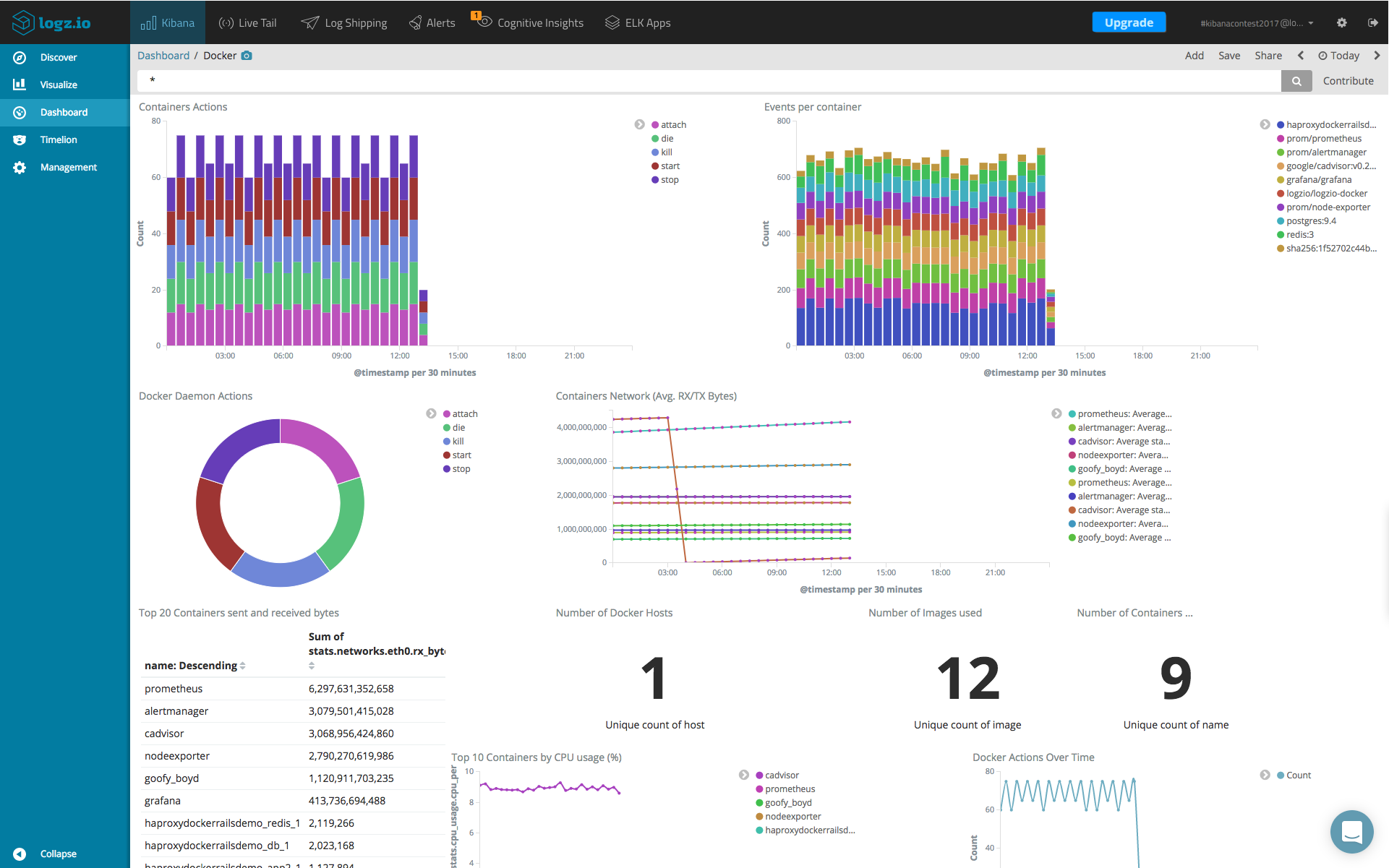
Task: Open the Today time picker
Action: [x=1339, y=56]
